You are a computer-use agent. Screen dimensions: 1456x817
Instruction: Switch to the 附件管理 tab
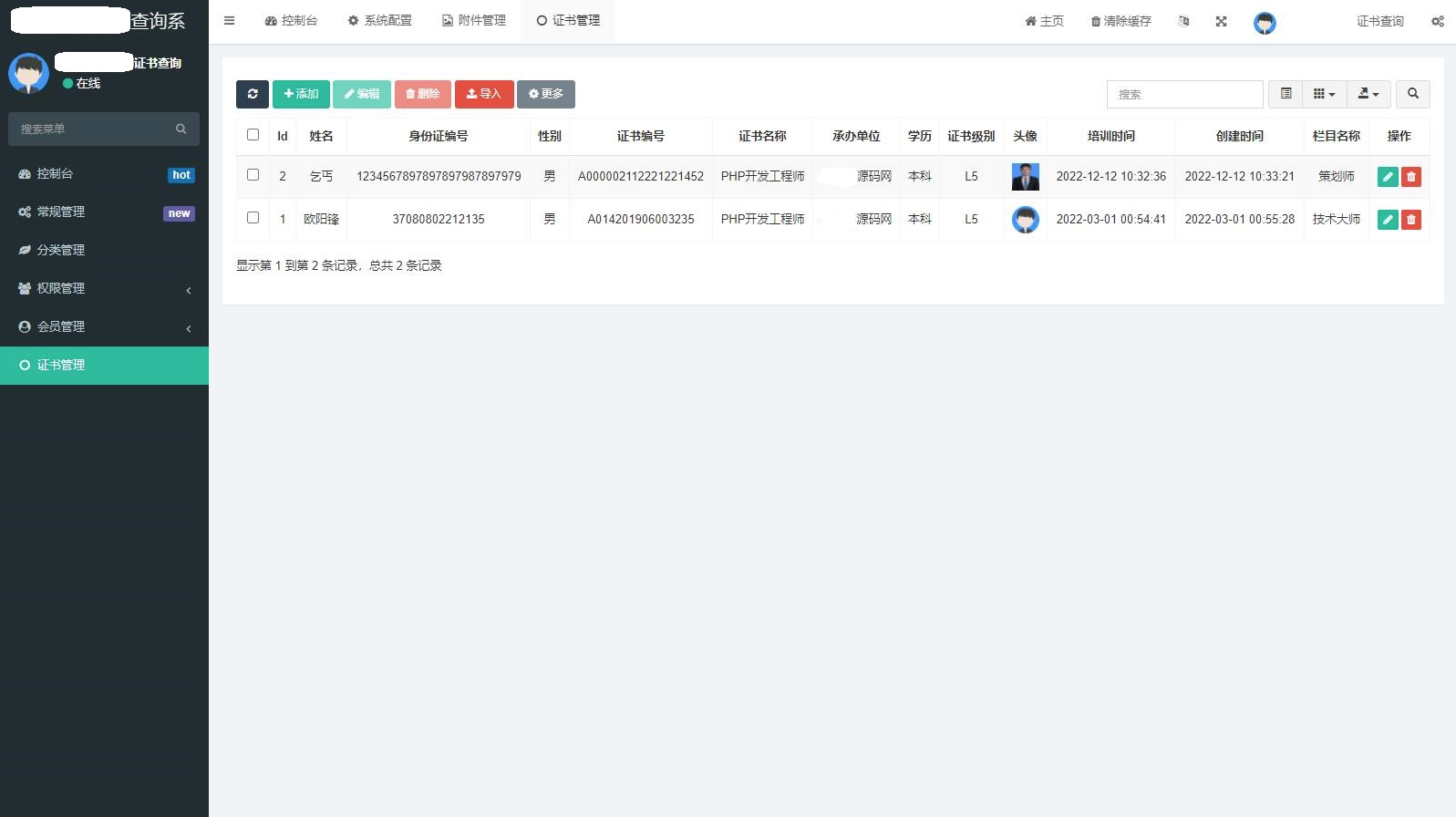474,21
